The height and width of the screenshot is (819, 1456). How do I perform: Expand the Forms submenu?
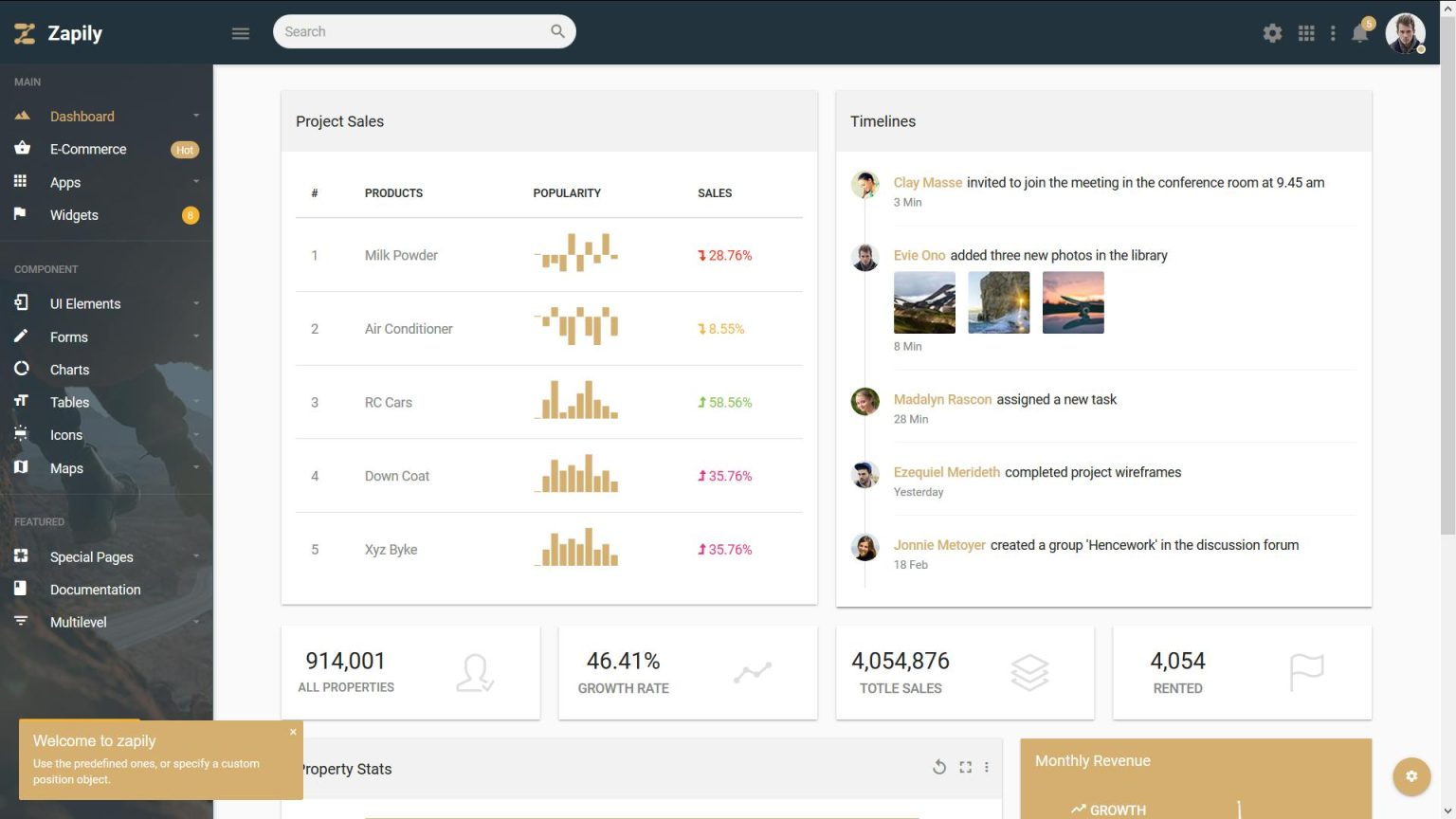(68, 337)
